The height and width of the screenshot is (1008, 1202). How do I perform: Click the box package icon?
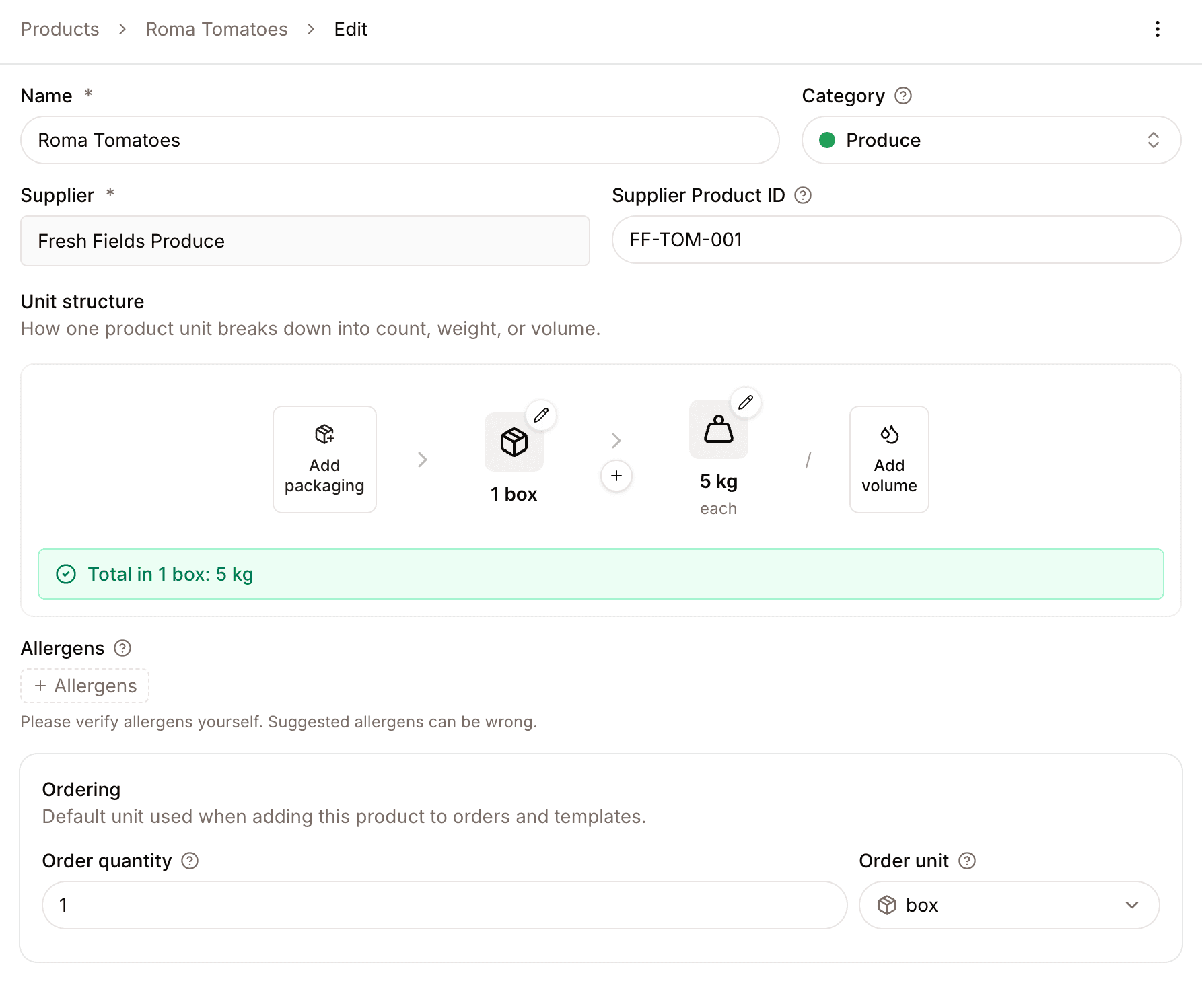[514, 442]
